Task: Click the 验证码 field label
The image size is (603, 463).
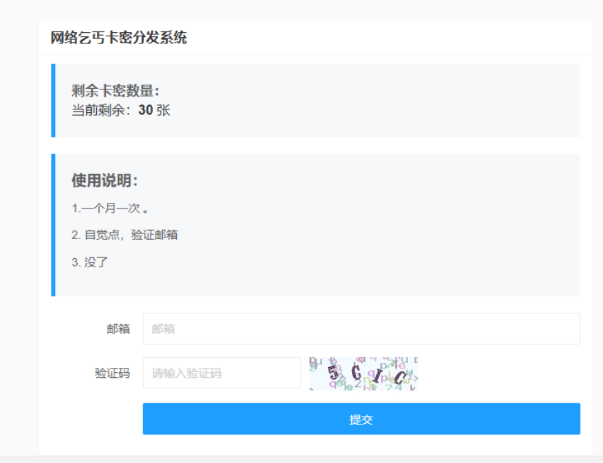Action: [x=112, y=373]
